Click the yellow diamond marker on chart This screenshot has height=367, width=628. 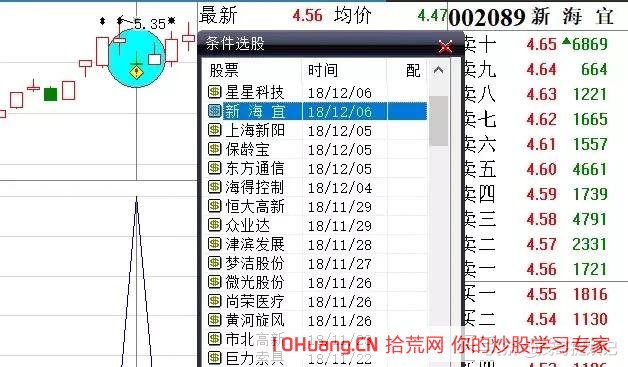(x=137, y=73)
